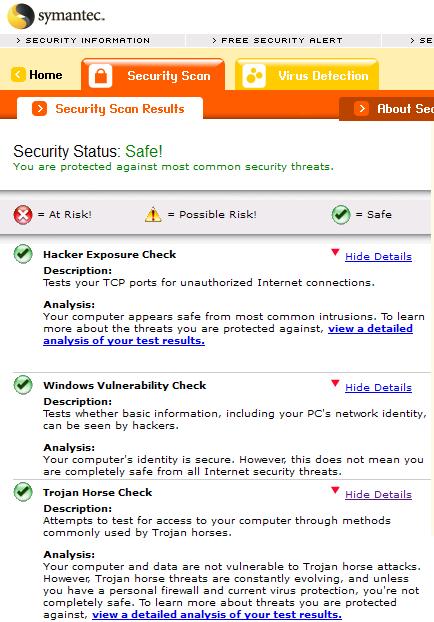This screenshot has height=622, width=434.
Task: Click the green Safe legend checkmark icon
Action: (341, 215)
